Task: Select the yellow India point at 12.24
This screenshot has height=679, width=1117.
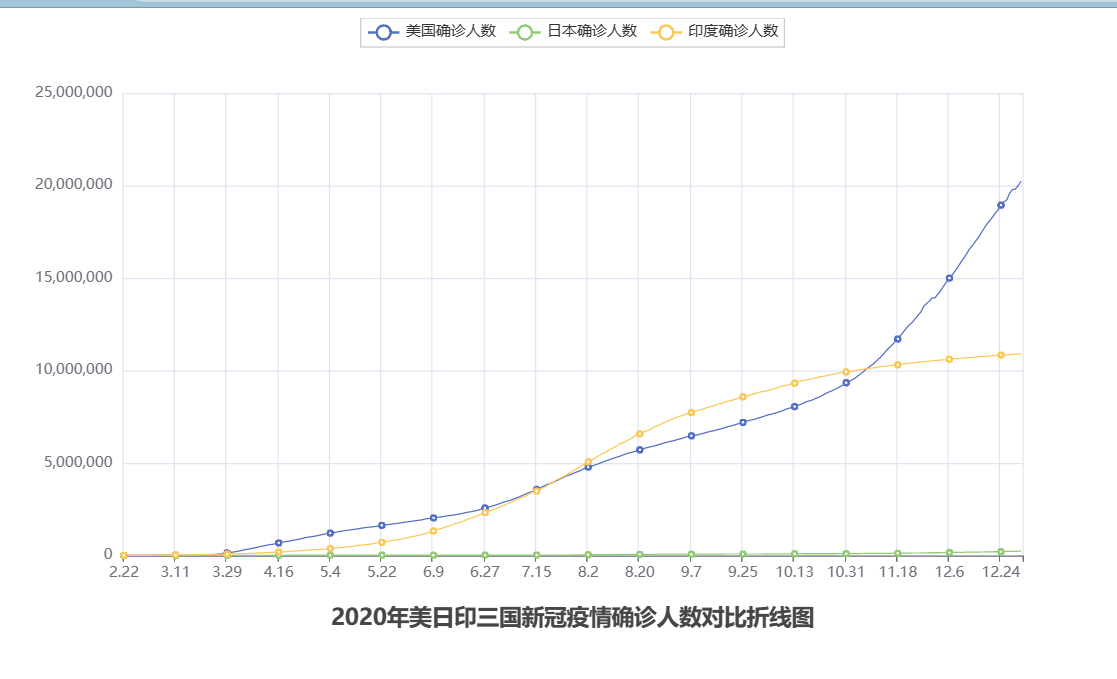Action: point(1000,355)
